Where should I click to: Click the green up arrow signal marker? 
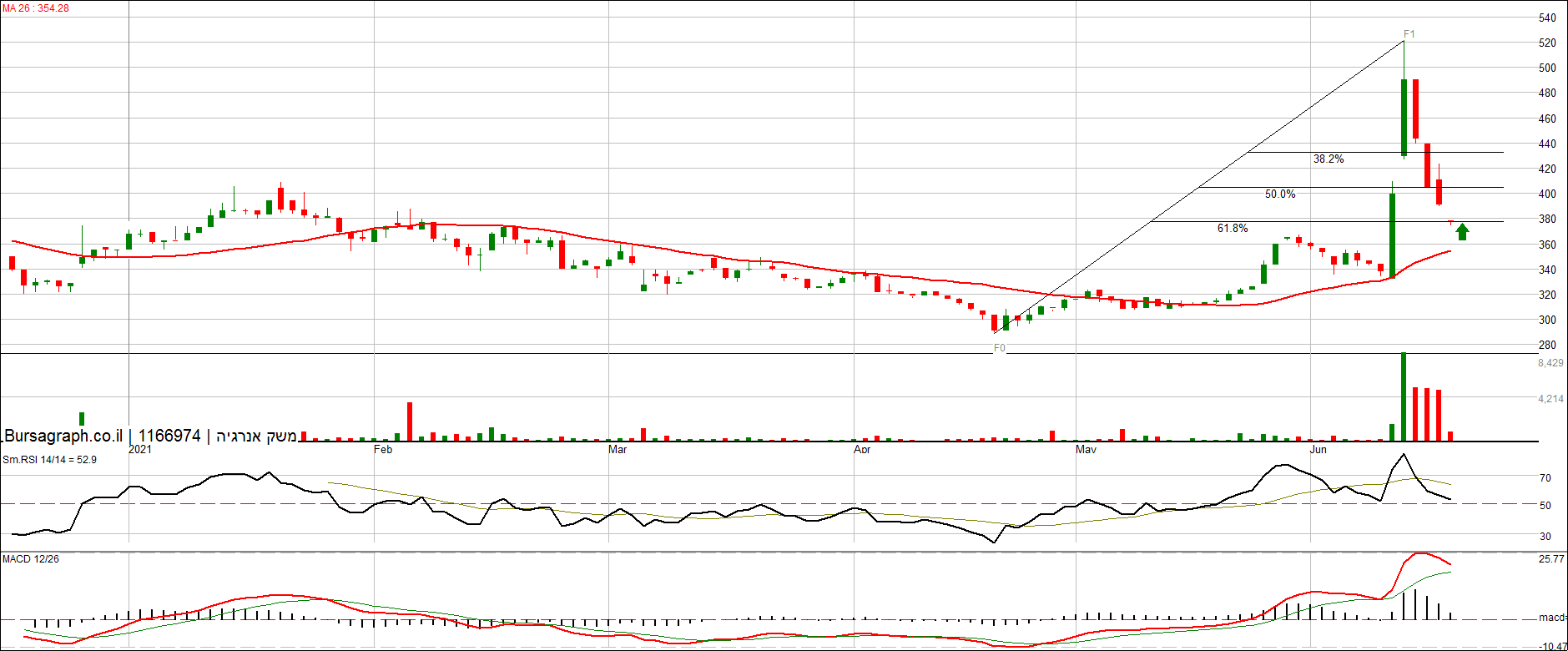[x=1462, y=232]
